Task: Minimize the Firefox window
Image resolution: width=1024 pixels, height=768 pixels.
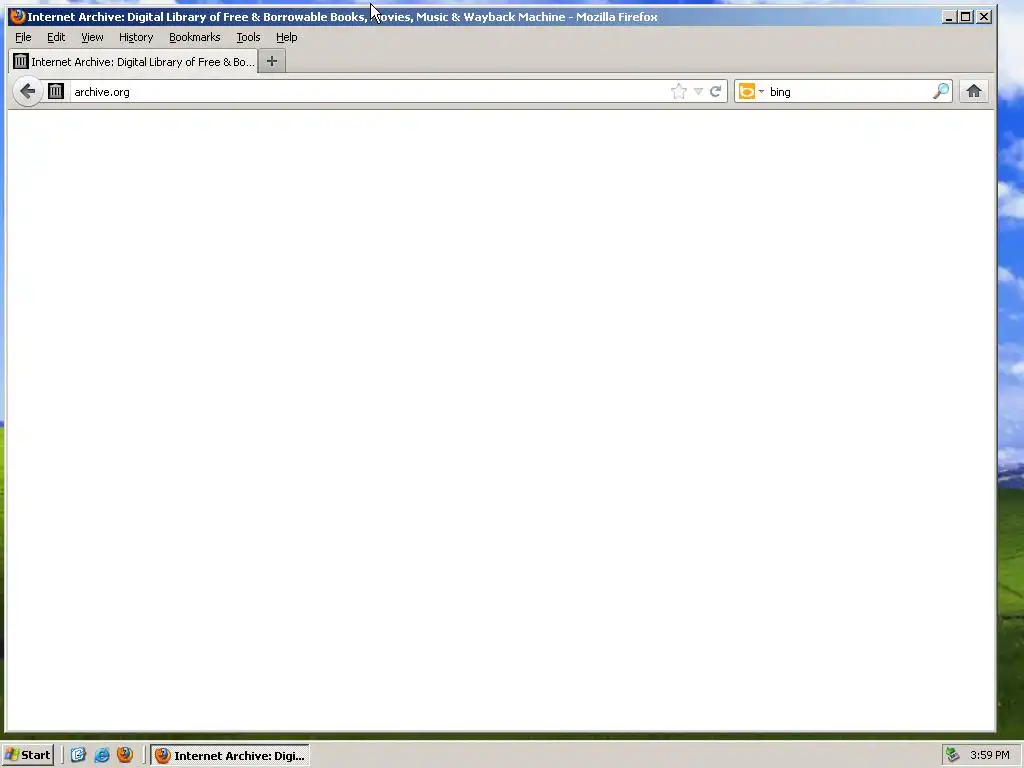Action: [x=949, y=16]
